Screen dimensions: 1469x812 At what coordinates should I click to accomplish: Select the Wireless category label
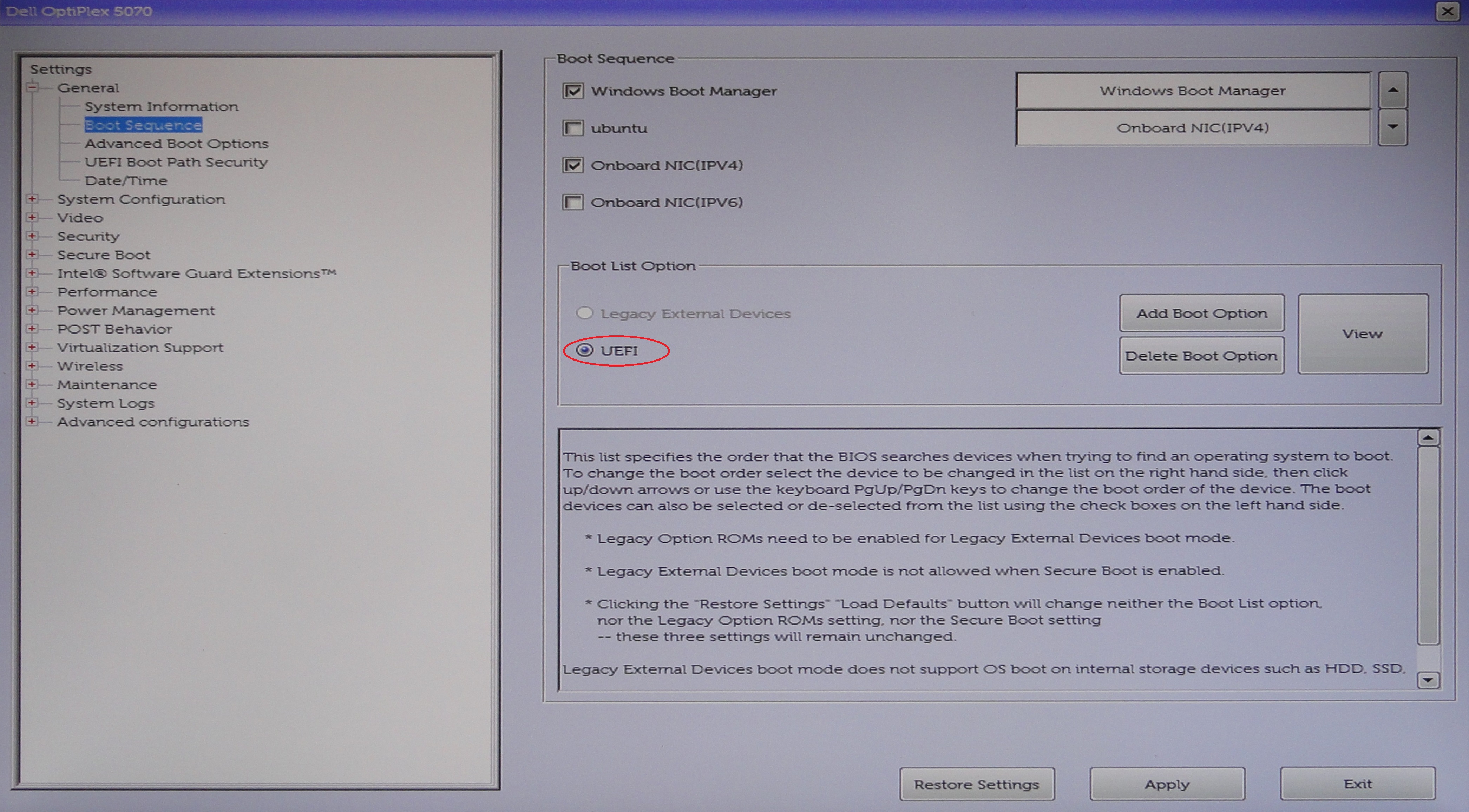(x=90, y=366)
